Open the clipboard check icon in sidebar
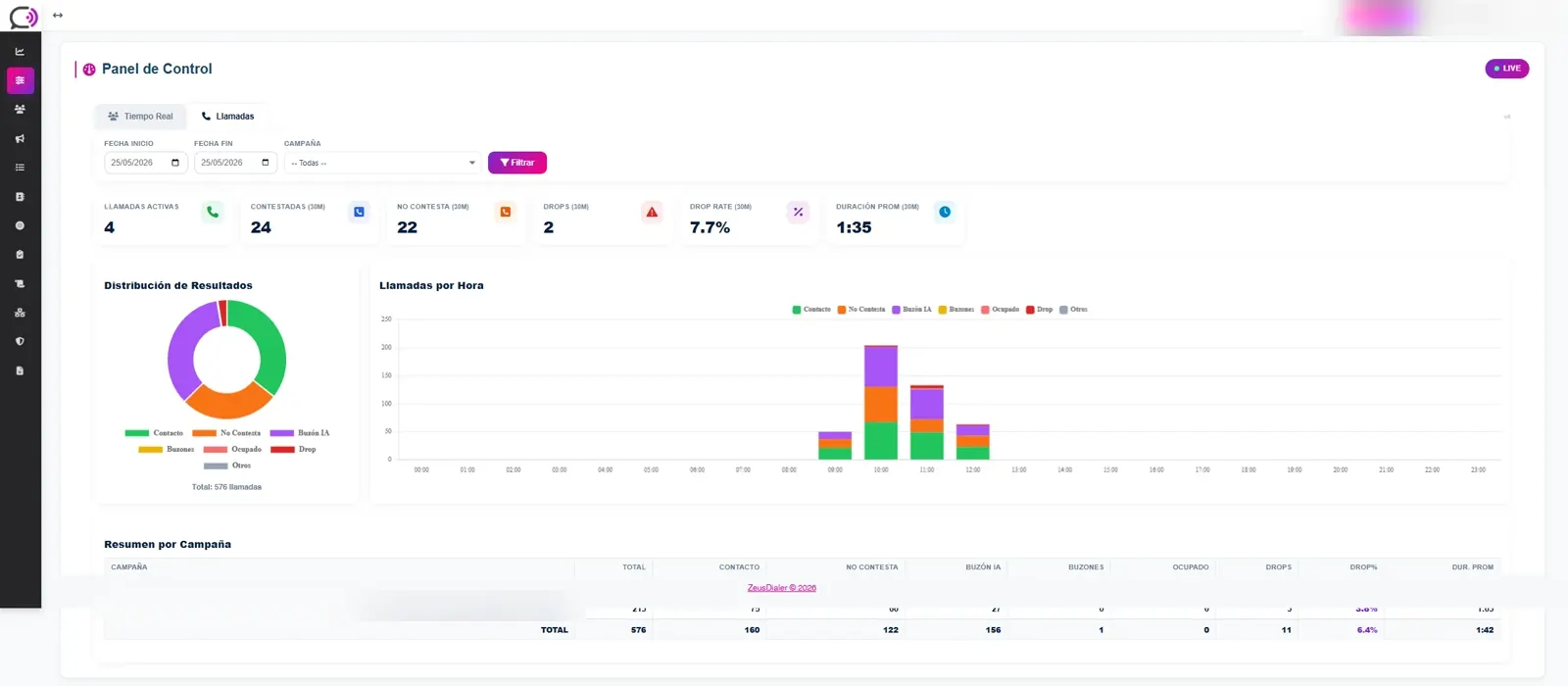Screen dimensions: 1568x686 click(x=20, y=255)
